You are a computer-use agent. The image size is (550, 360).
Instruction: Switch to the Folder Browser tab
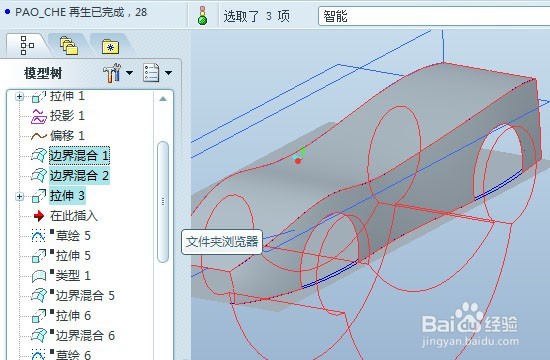tap(69, 46)
